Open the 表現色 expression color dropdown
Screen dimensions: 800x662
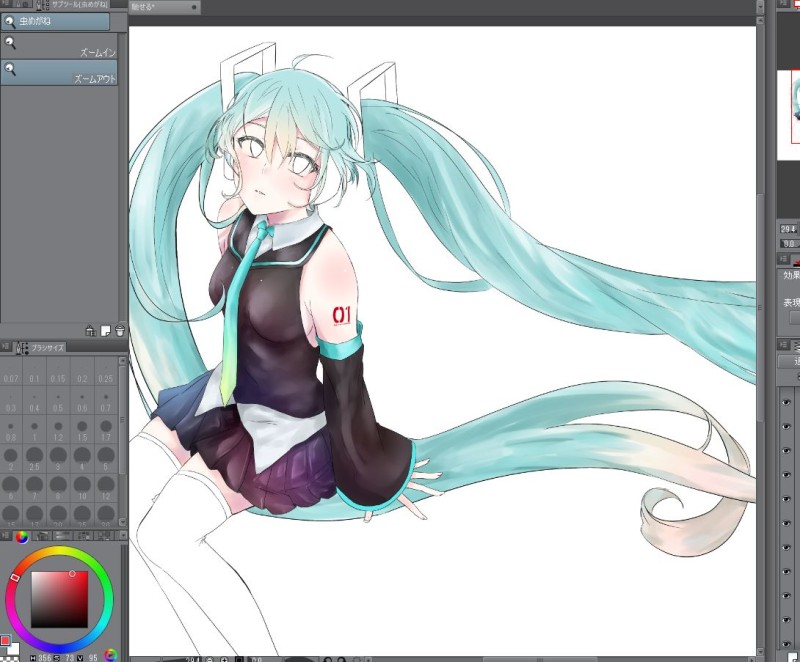pos(795,317)
